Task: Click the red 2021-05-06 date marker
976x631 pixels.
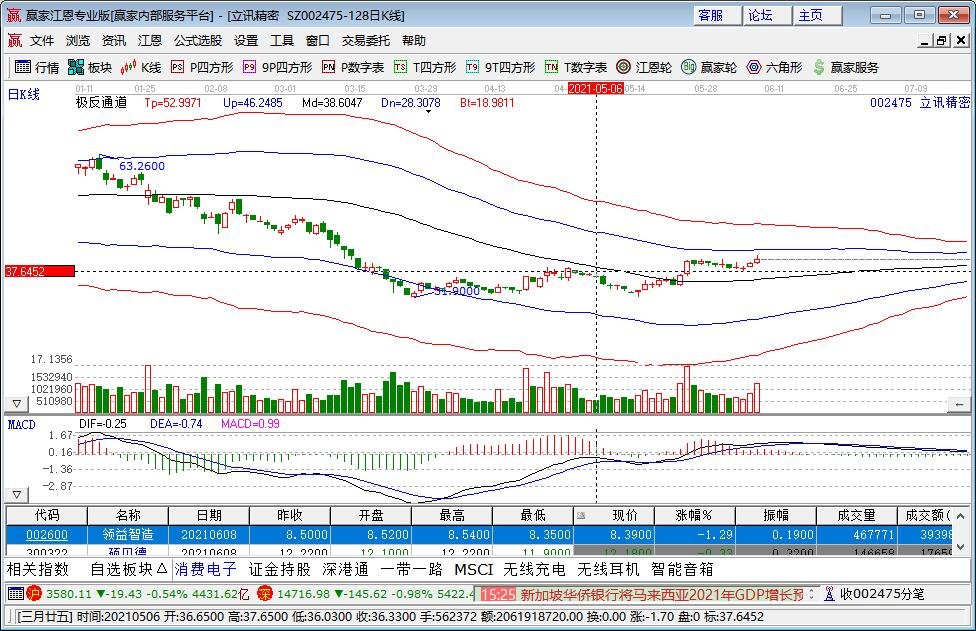Action: [596, 88]
